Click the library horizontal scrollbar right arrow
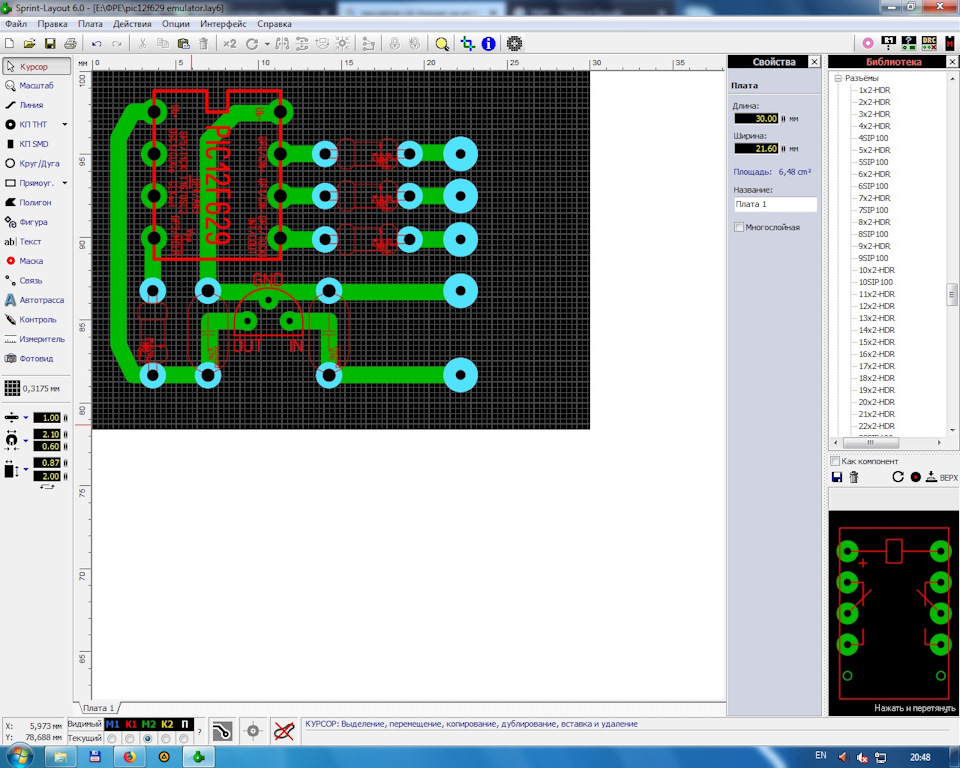The width and height of the screenshot is (960, 768). pos(939,442)
